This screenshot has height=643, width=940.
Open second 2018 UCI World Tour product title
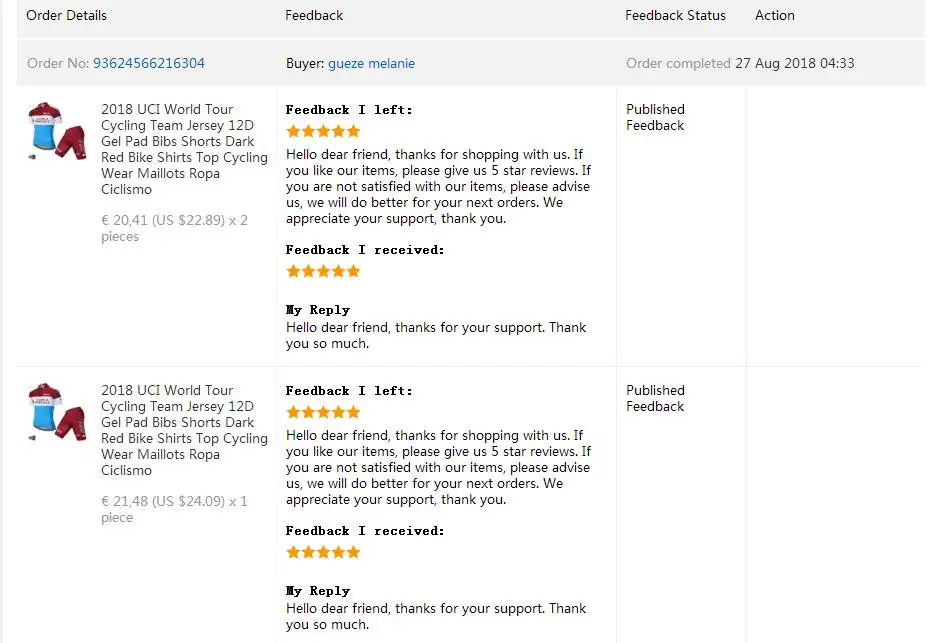point(184,430)
